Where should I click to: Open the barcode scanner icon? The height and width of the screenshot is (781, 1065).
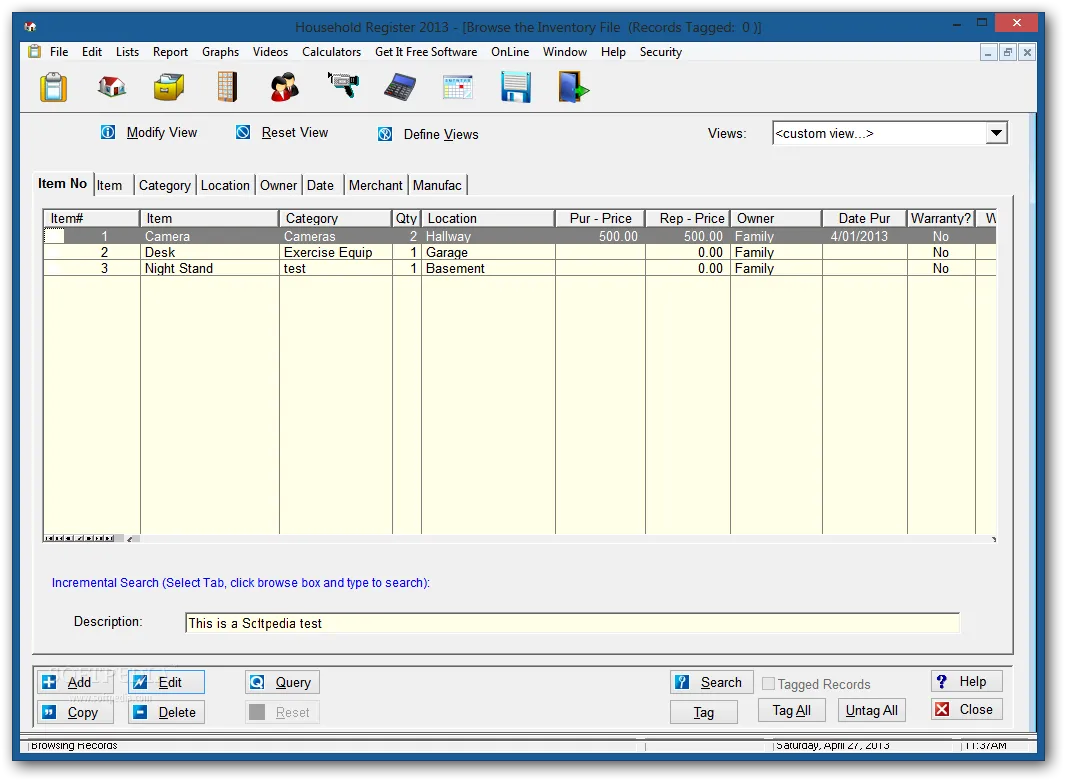coord(342,87)
